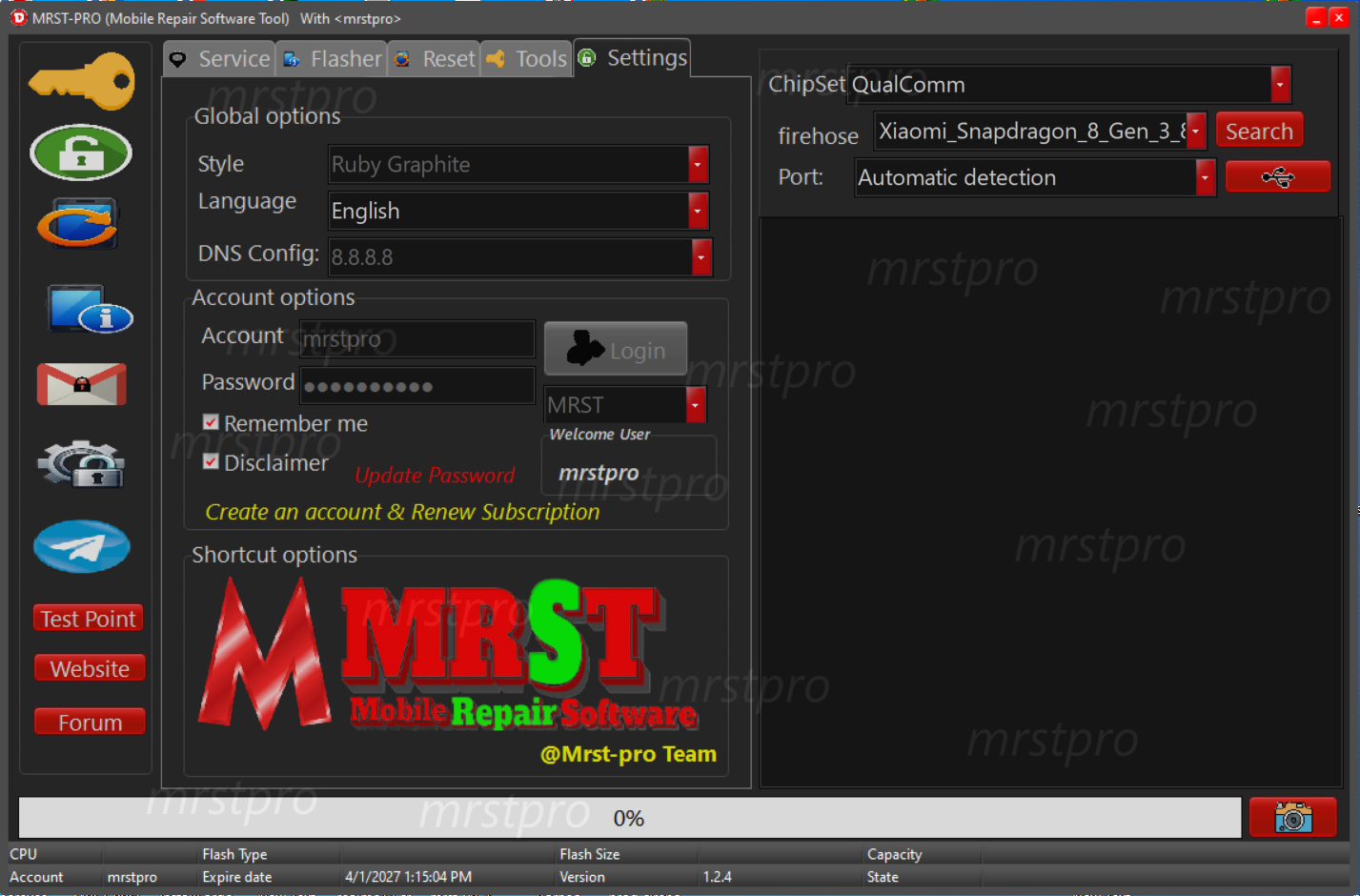This screenshot has width=1360, height=896.
Task: Open the firehose Xiaomi Snapdragon dropdown
Action: 1196,132
